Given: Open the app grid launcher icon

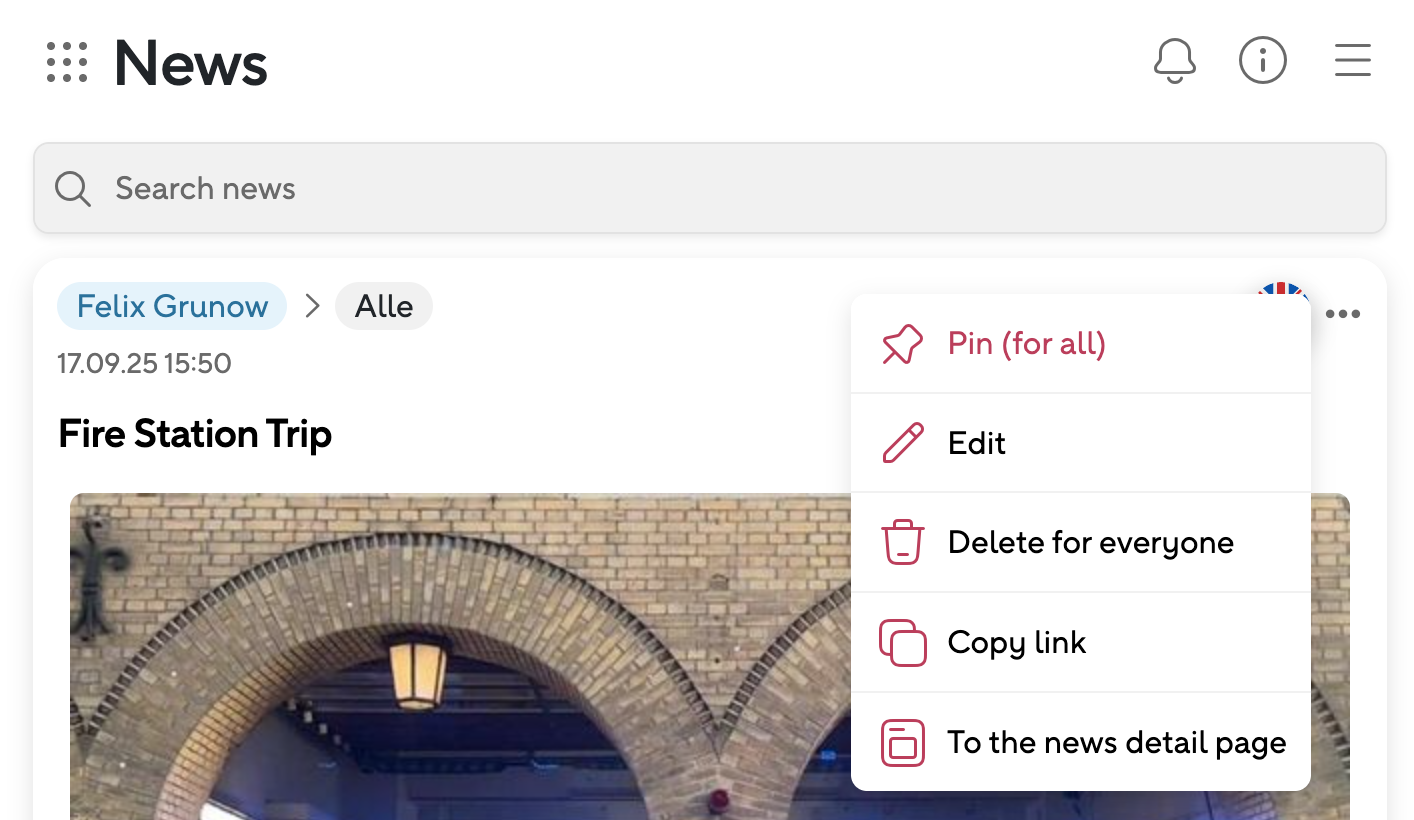Looking at the screenshot, I should (x=67, y=62).
